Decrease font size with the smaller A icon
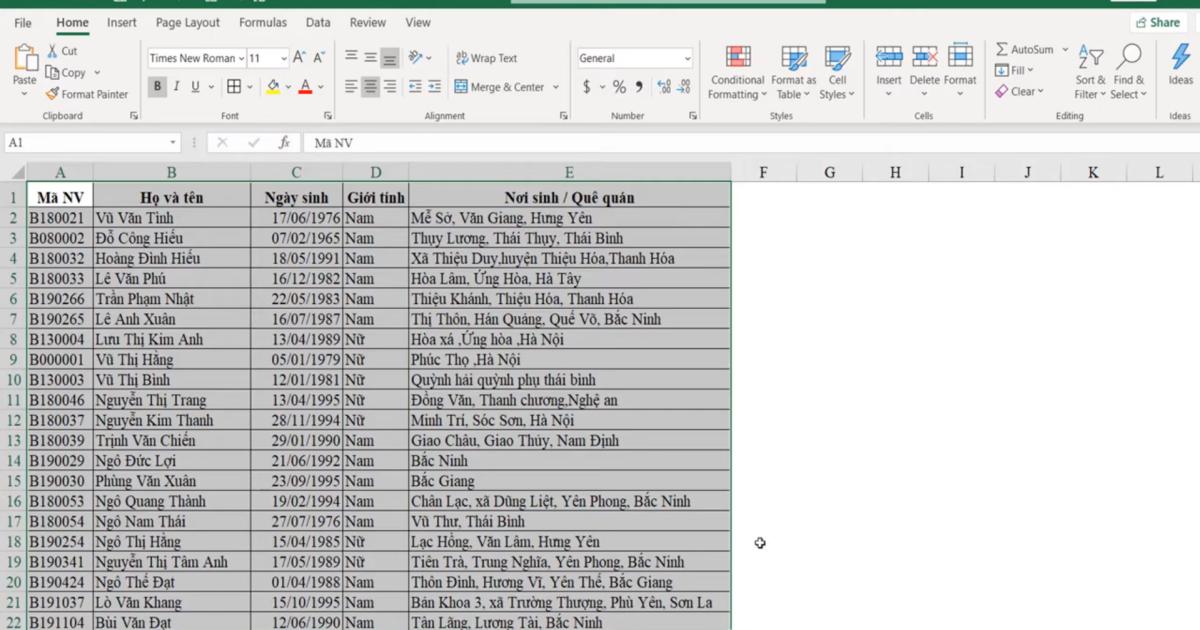The width and height of the screenshot is (1200, 630). pyautogui.click(x=319, y=58)
